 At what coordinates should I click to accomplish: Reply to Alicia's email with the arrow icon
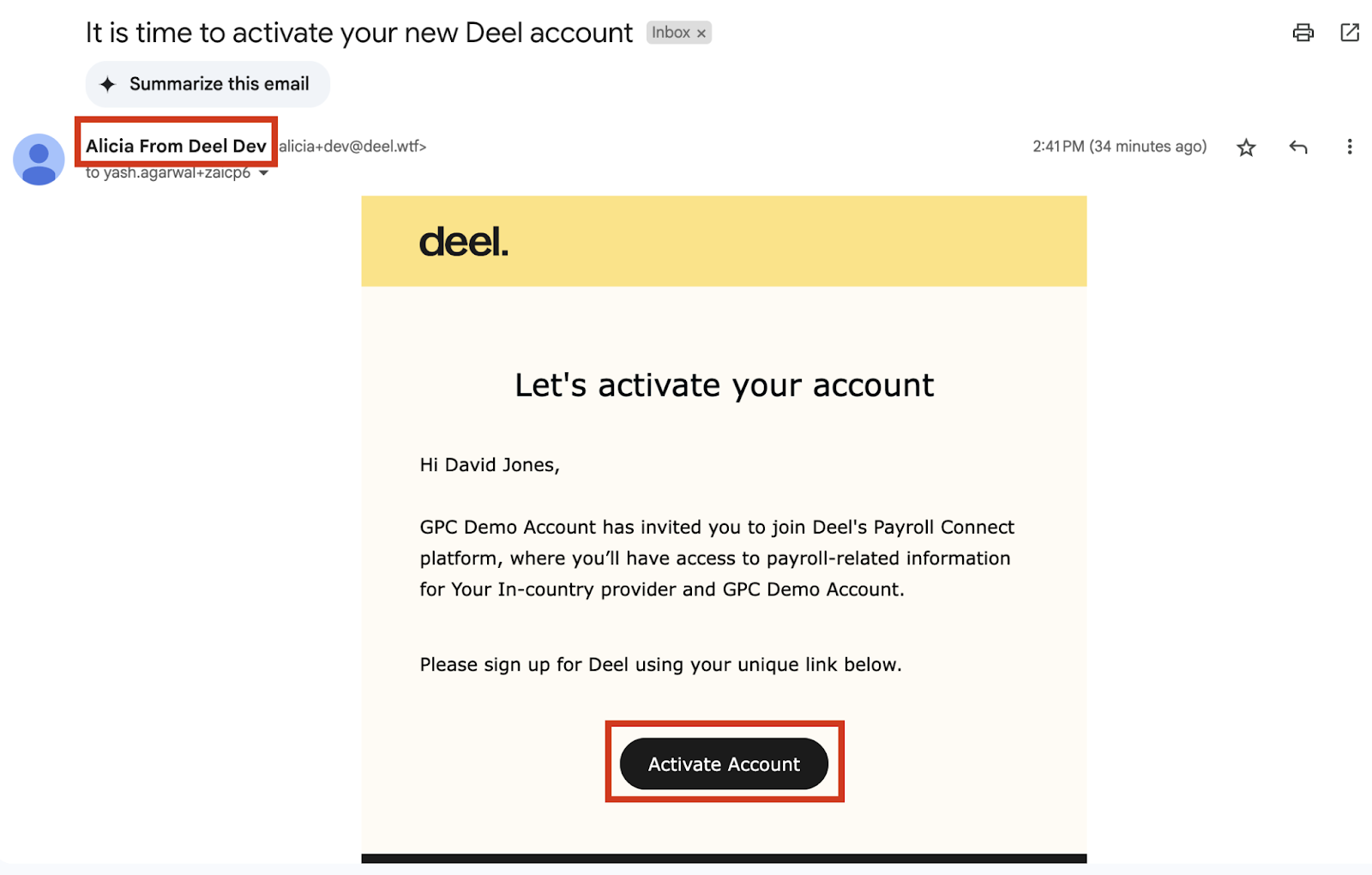pos(1298,147)
